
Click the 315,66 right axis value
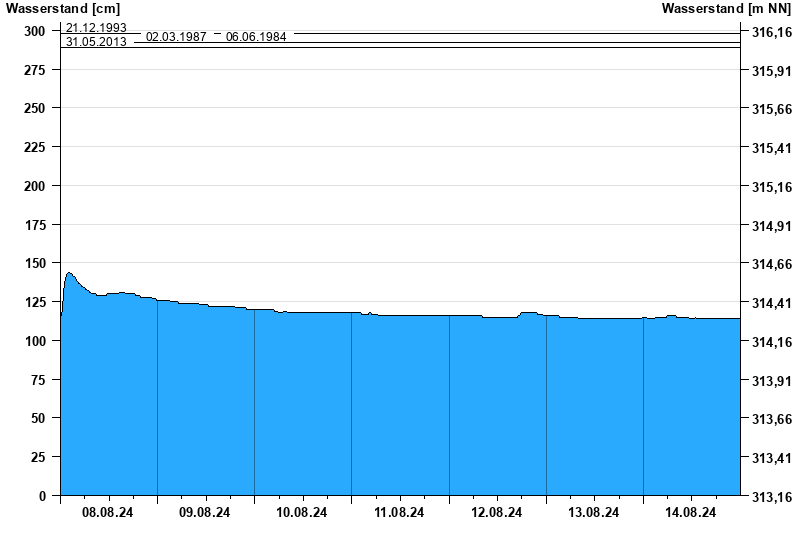[x=772, y=109]
